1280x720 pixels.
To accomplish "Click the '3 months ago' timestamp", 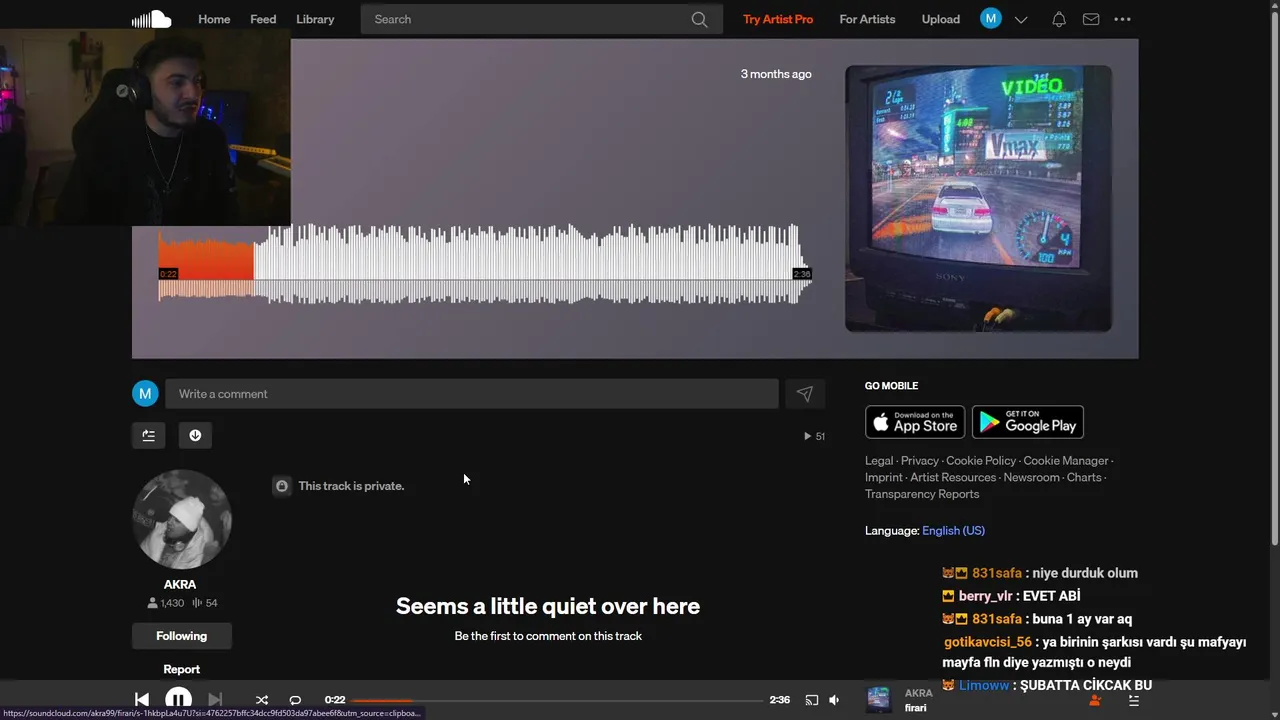I will pos(776,74).
